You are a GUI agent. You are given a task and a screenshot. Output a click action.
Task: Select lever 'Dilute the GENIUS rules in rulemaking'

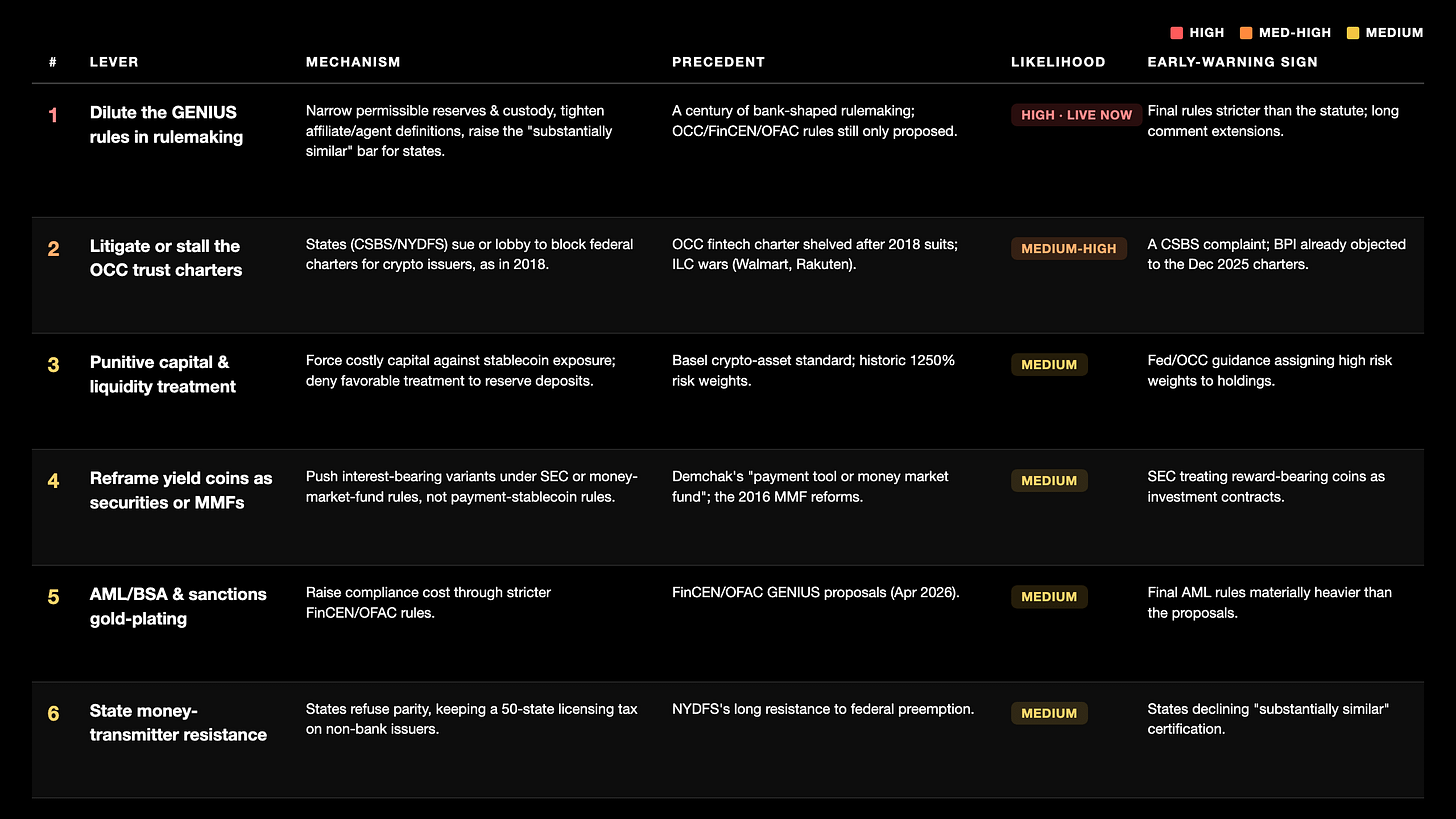click(x=166, y=125)
